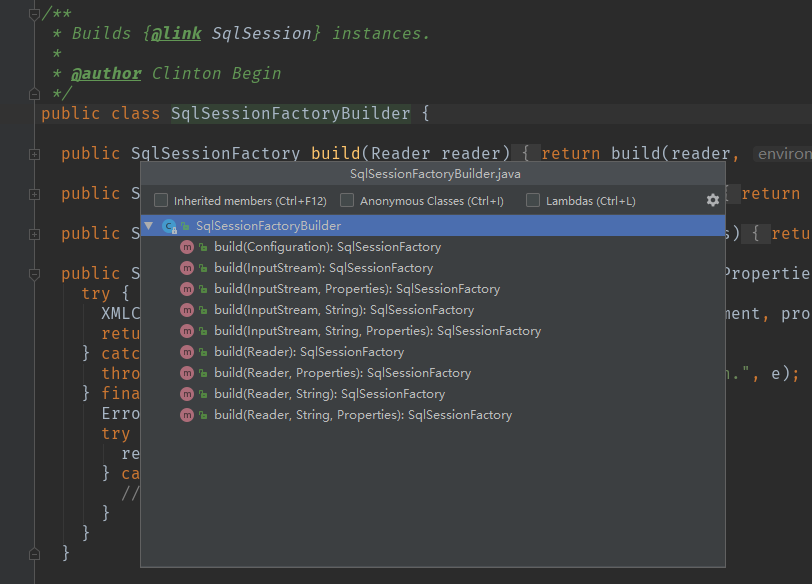Expand the build(Reader reader) folded method

click(x=34, y=154)
